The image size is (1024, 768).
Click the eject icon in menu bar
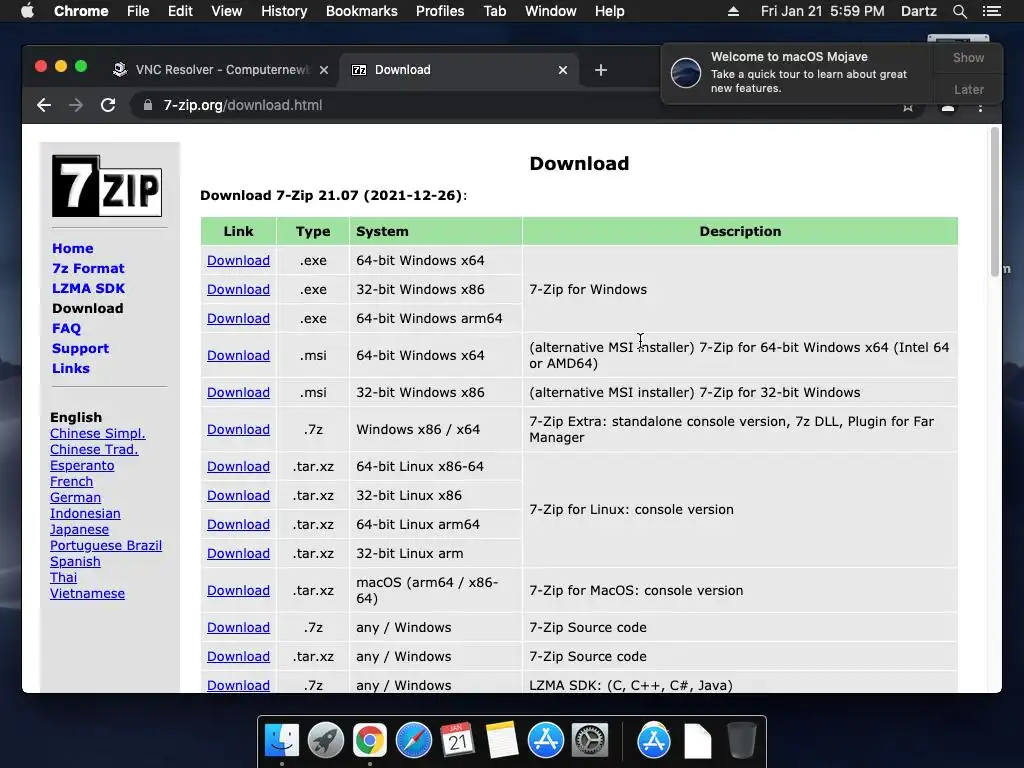tap(733, 11)
